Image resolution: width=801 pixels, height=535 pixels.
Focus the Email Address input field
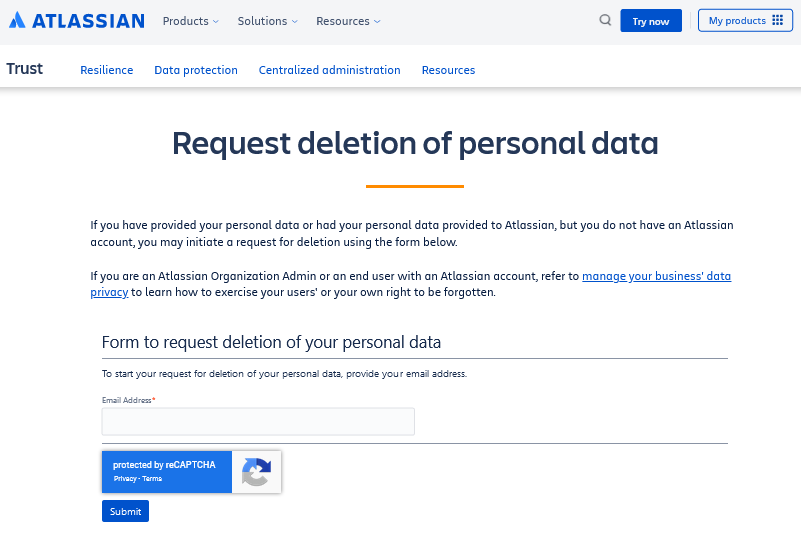click(x=258, y=421)
